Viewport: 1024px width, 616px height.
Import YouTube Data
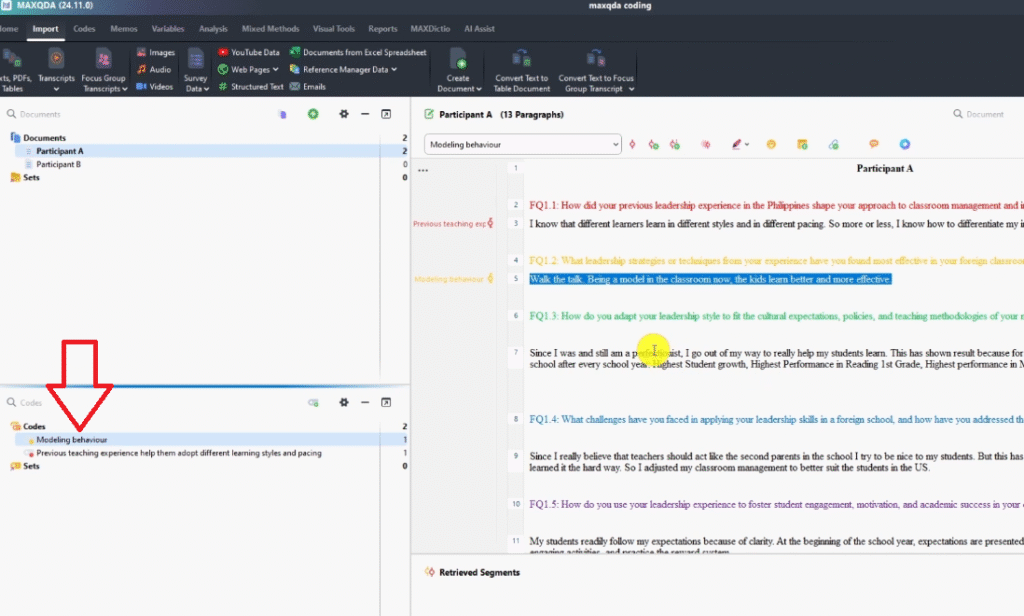248,52
